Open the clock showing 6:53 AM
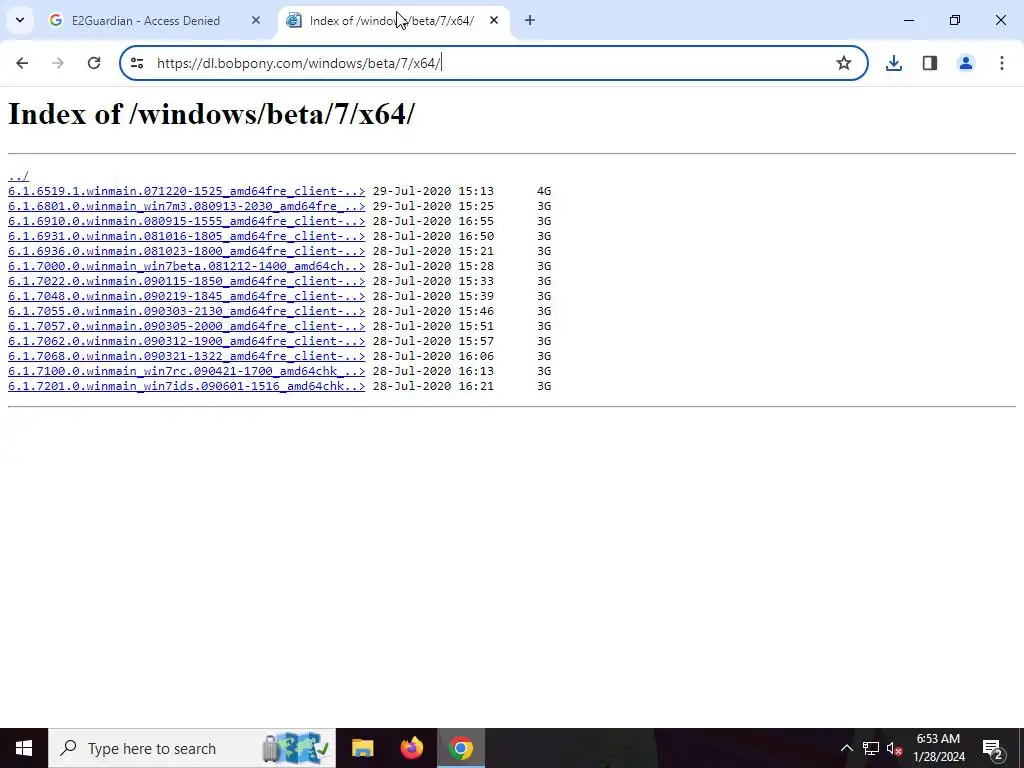 (x=938, y=748)
